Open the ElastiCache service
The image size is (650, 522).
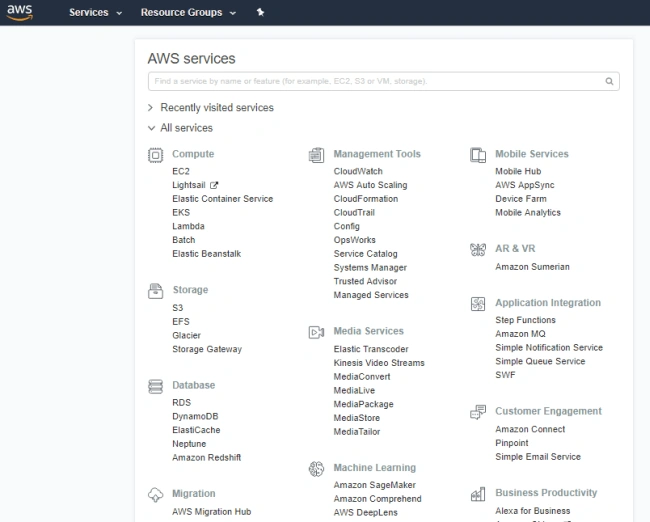(x=196, y=430)
